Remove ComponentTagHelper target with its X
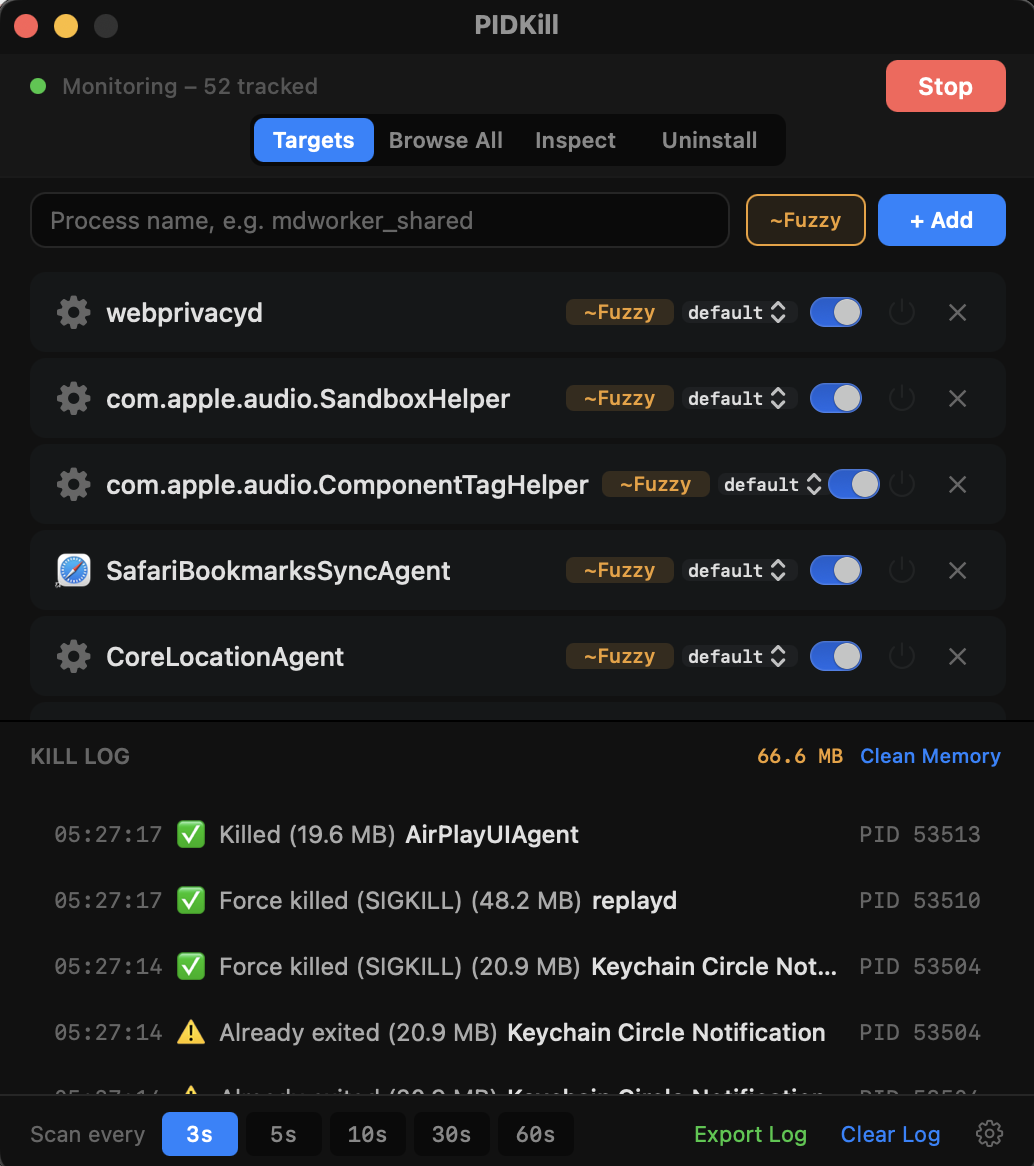1034x1166 pixels. click(x=957, y=485)
